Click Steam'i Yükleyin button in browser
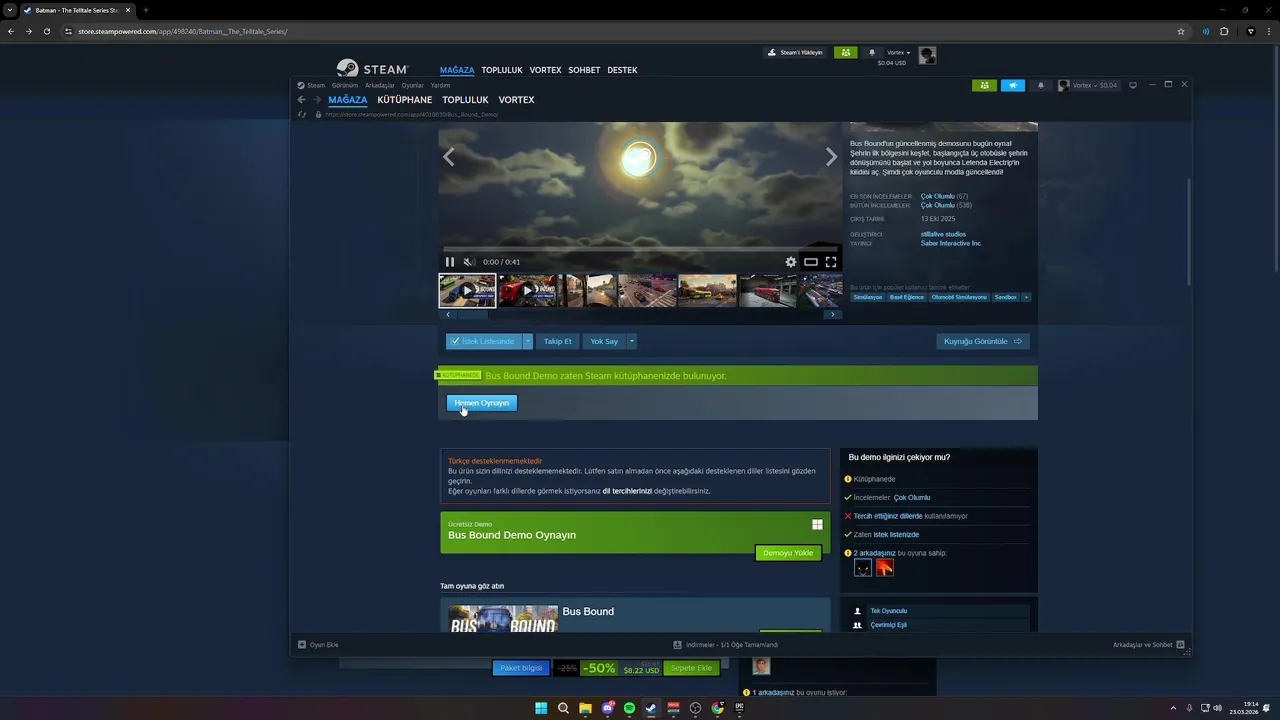 coord(796,52)
